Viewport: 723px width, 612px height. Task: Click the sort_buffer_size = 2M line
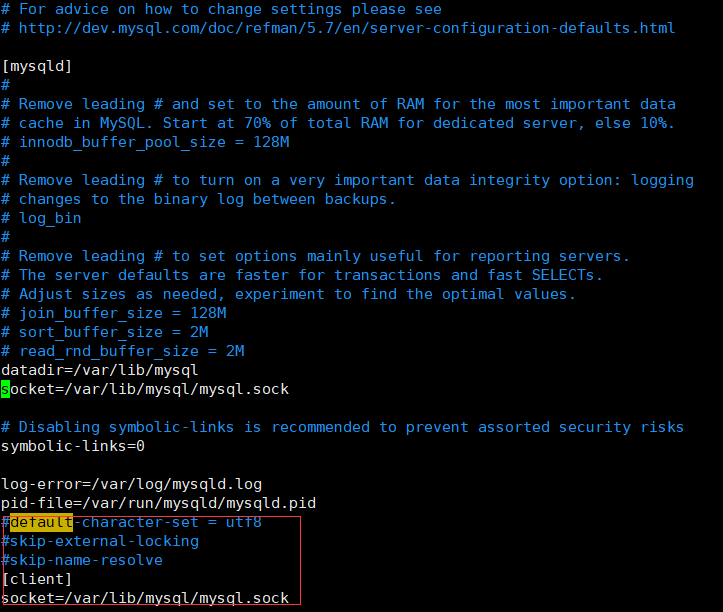point(112,332)
